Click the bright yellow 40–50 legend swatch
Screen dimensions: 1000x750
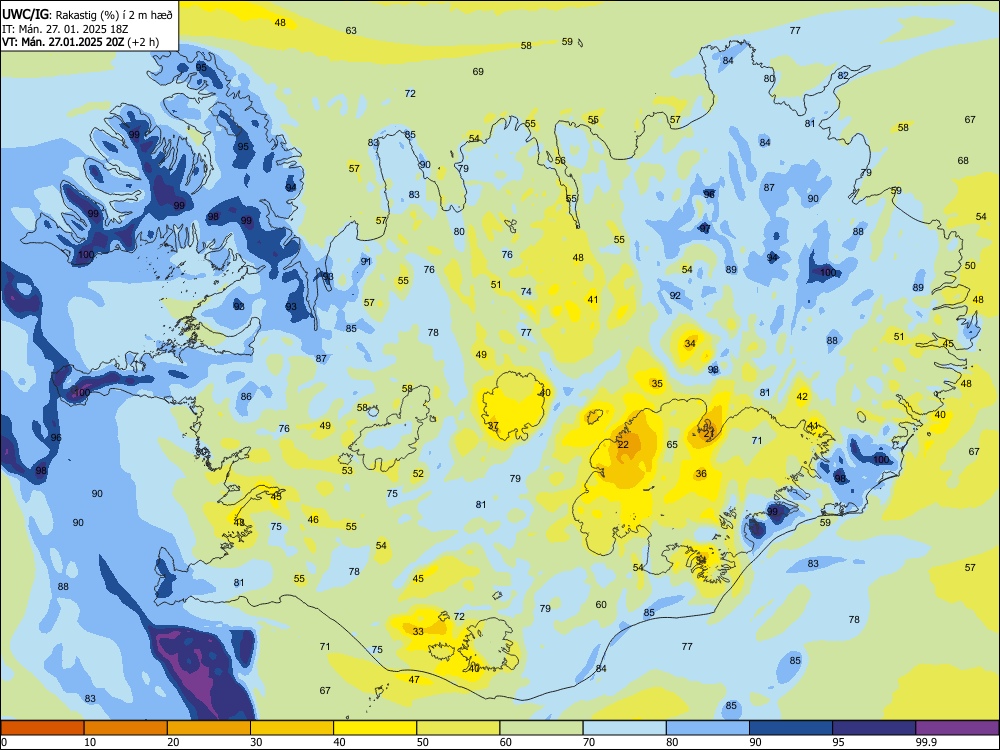(375, 728)
